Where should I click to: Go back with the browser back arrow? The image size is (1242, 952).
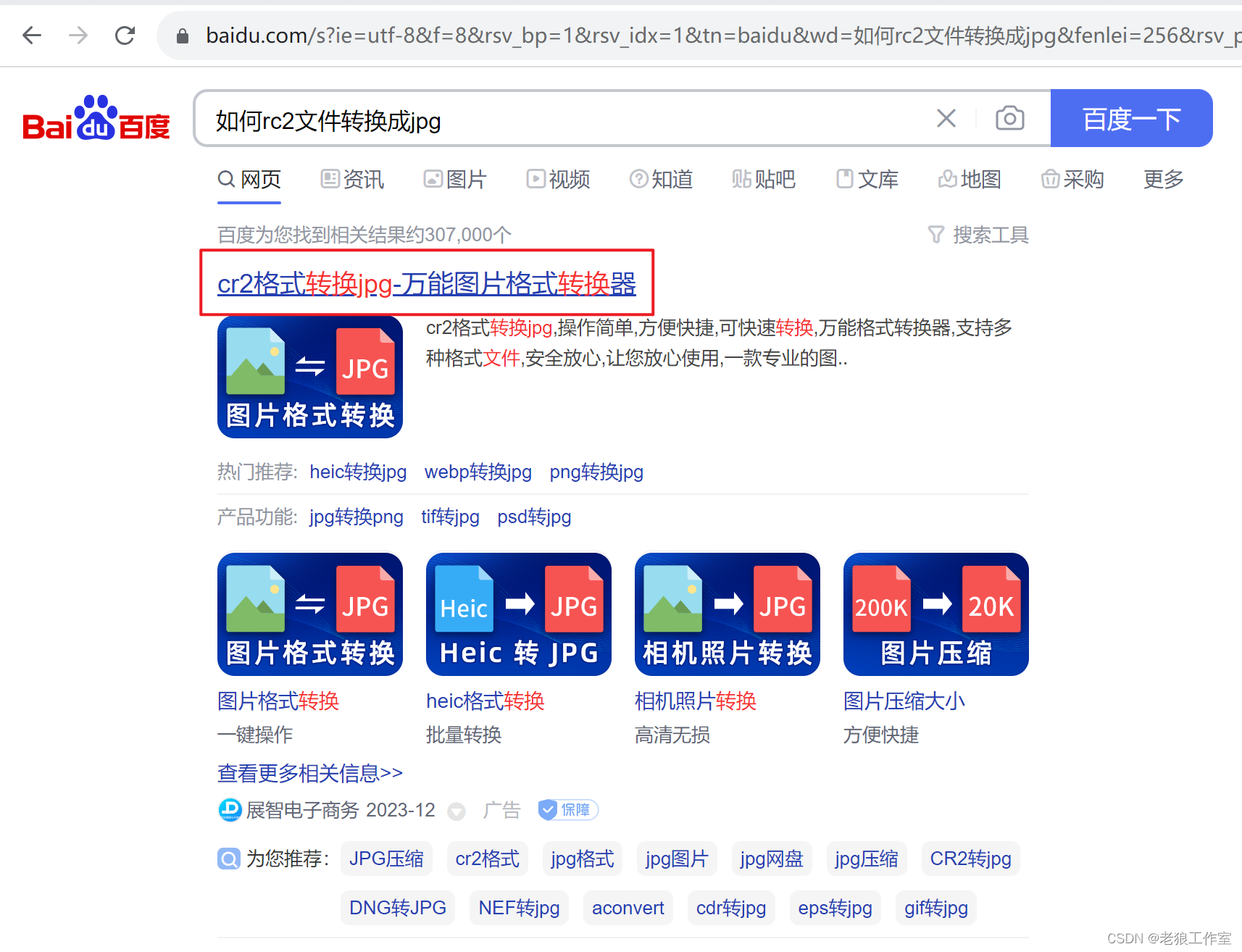click(x=32, y=35)
